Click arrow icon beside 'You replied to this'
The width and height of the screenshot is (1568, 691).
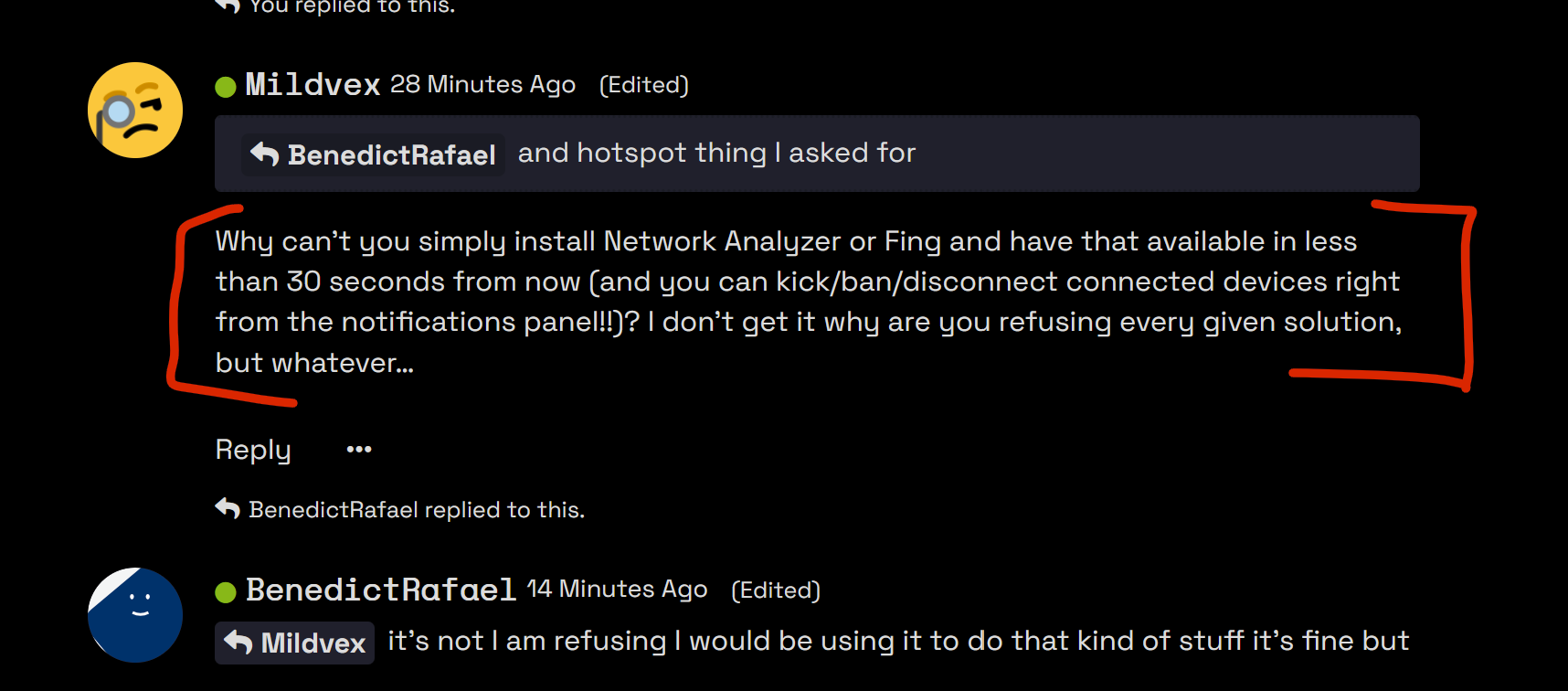tap(228, 5)
